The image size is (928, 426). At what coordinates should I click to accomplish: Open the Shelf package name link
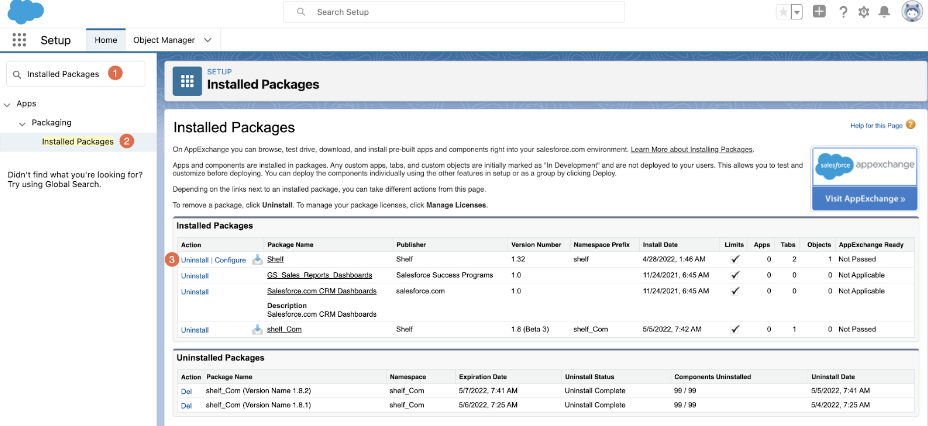[275, 259]
